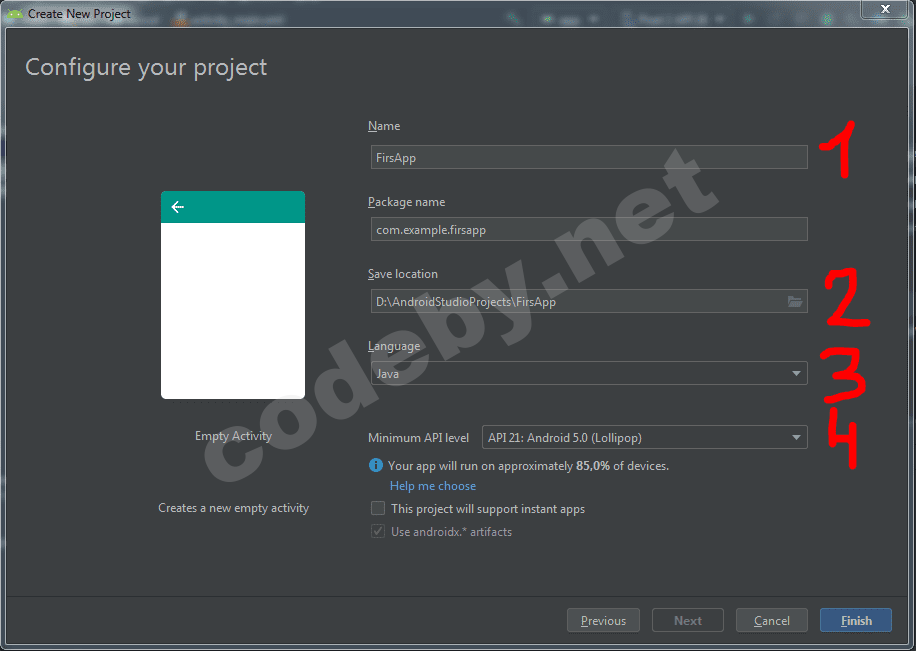Click the Name input field containing FirsApp
The height and width of the screenshot is (651, 916).
click(x=589, y=157)
